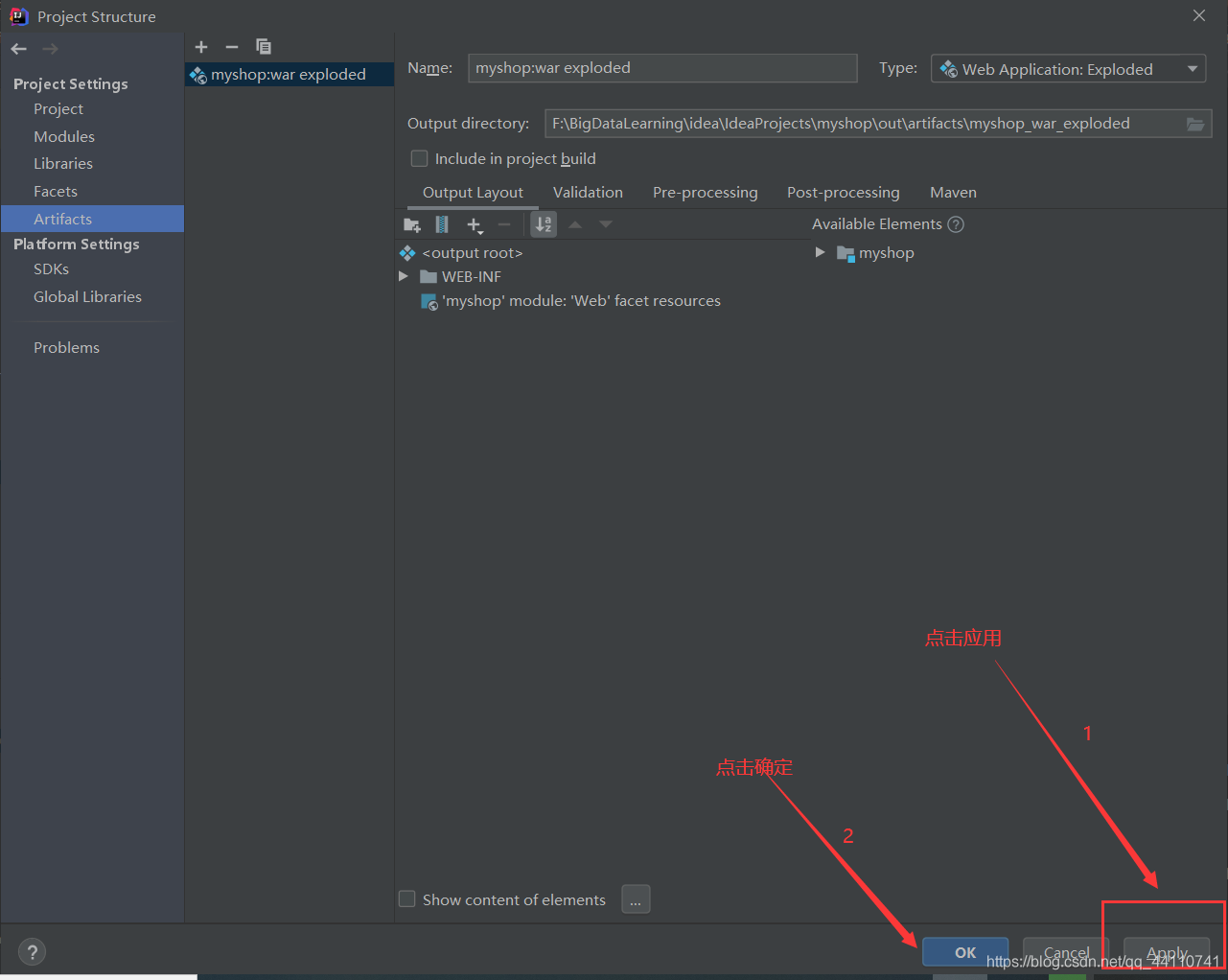Switch to the Validation tab
Screen dimensions: 1228x980
point(588,192)
